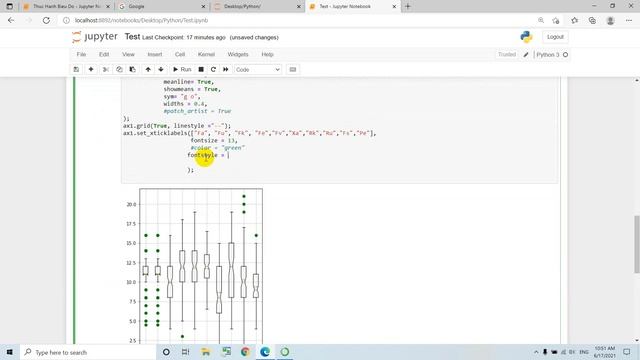This screenshot has height=360, width=640.
Task: Show hidden system tray icons chevron
Action: [536, 352]
